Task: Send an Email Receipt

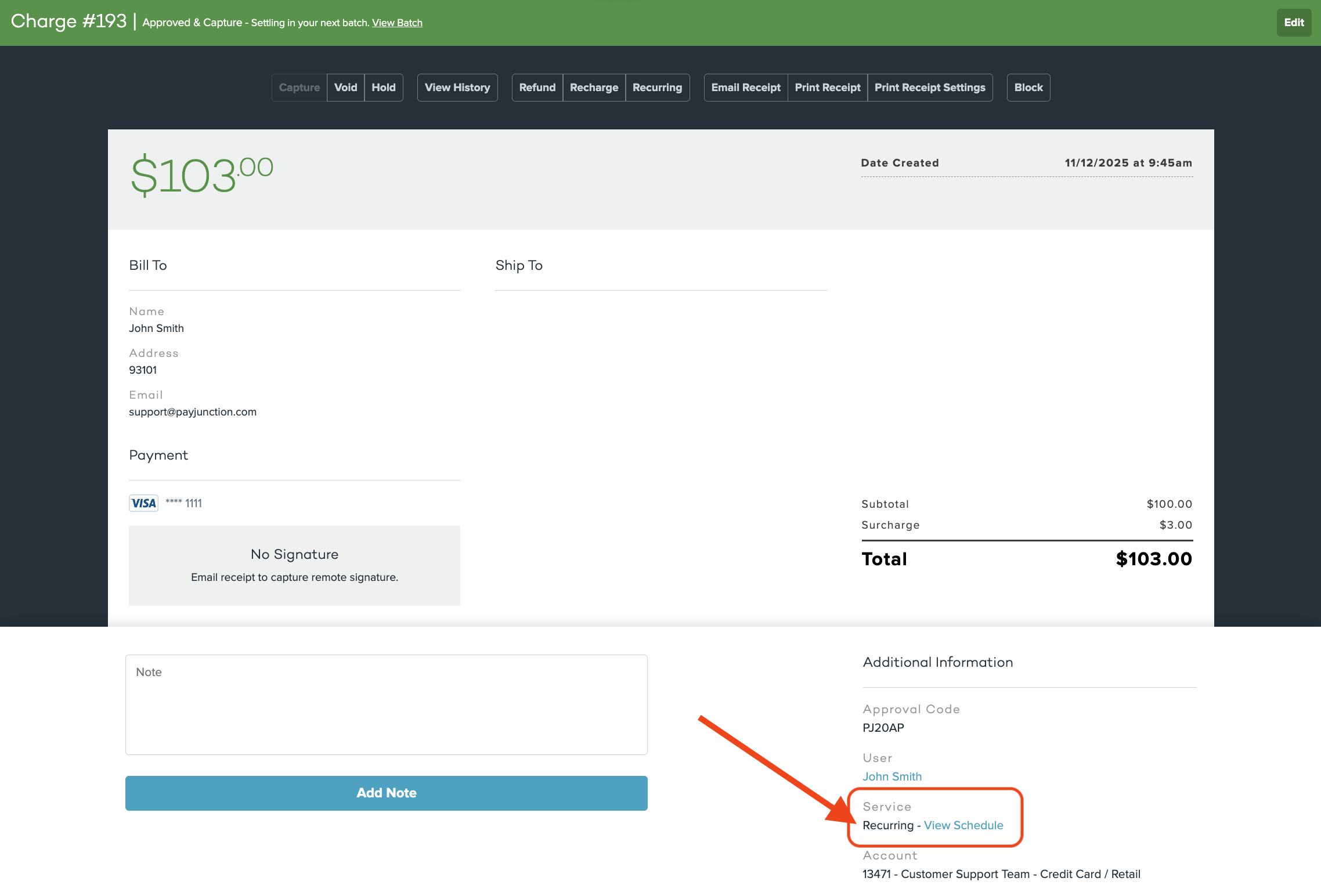Action: [x=746, y=88]
